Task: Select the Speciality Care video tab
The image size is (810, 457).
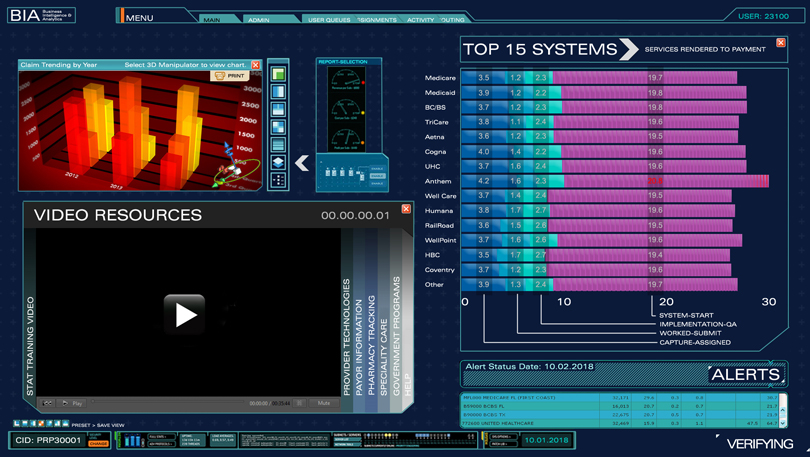Action: [x=384, y=357]
